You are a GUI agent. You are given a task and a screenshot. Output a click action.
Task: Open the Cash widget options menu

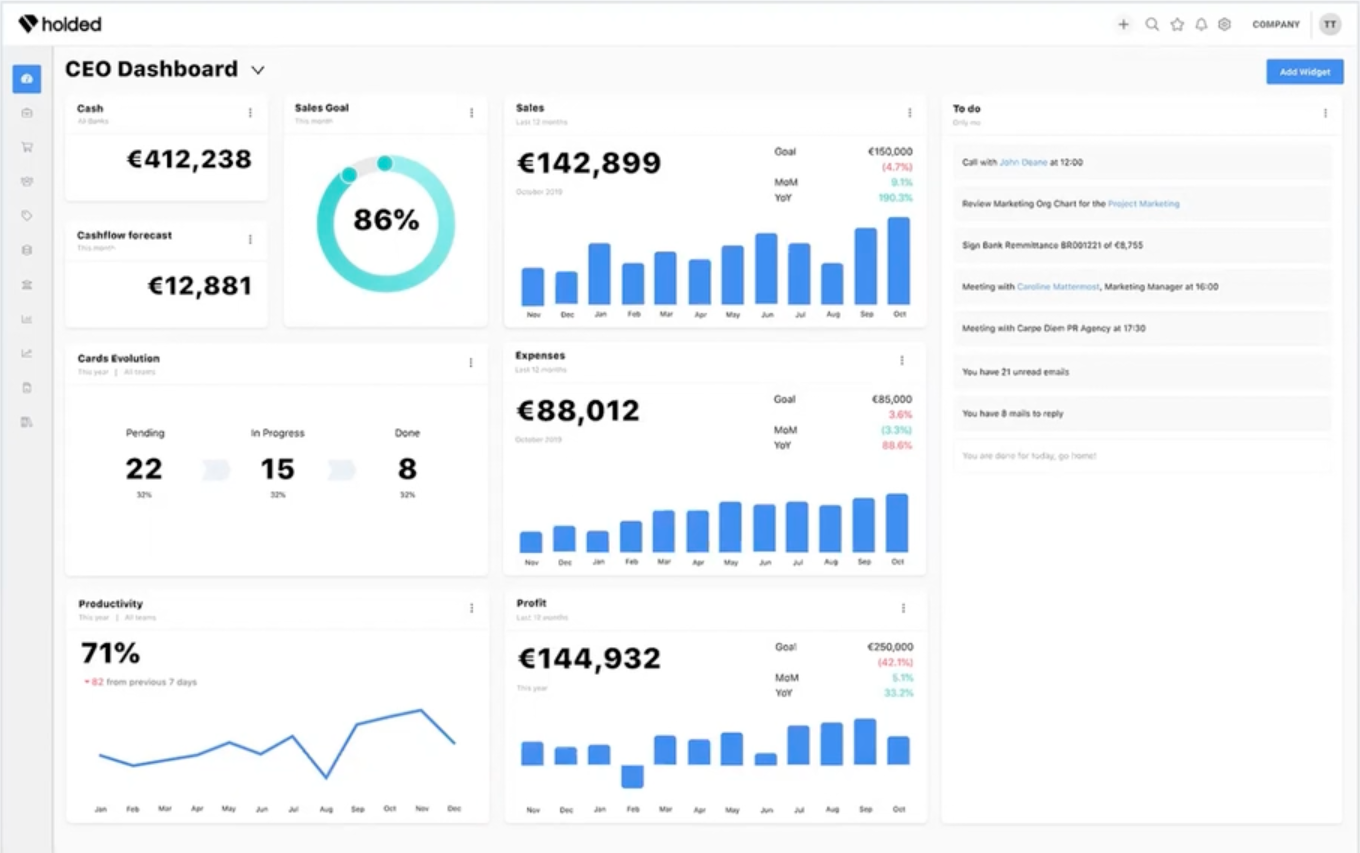tap(250, 113)
